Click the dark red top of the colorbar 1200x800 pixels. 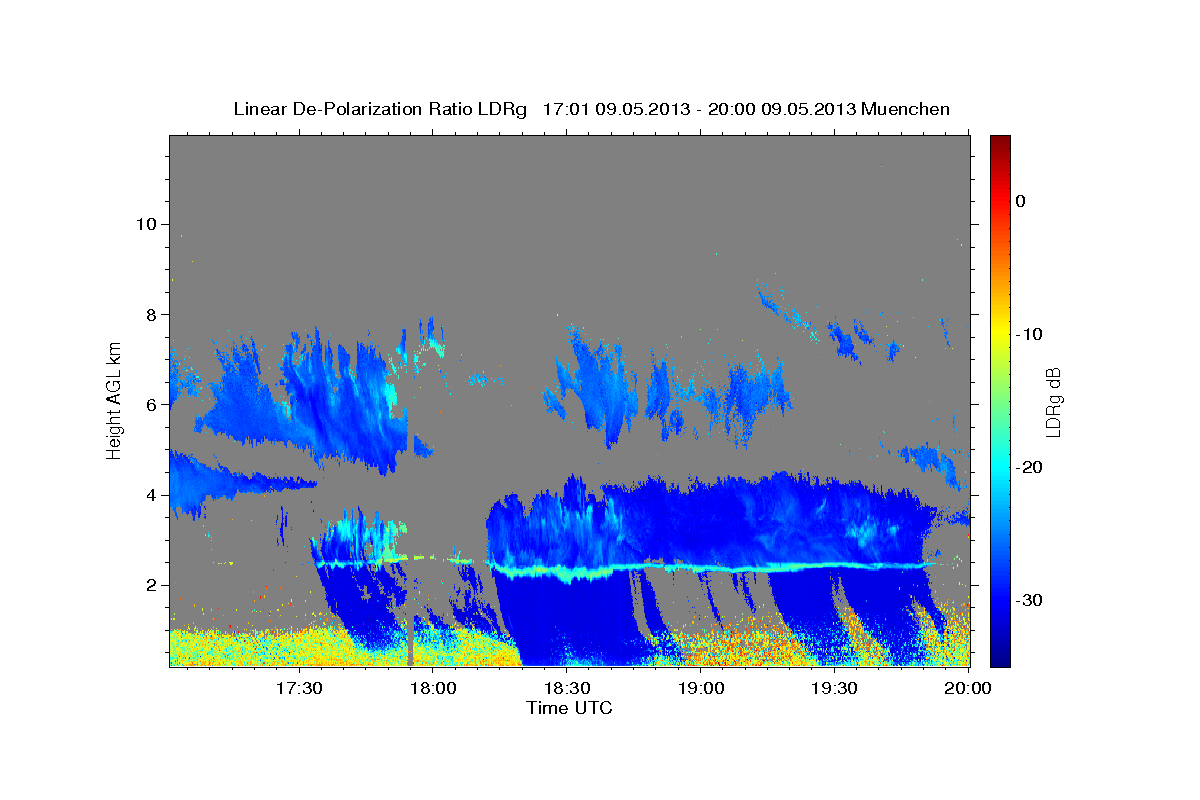(x=1000, y=142)
